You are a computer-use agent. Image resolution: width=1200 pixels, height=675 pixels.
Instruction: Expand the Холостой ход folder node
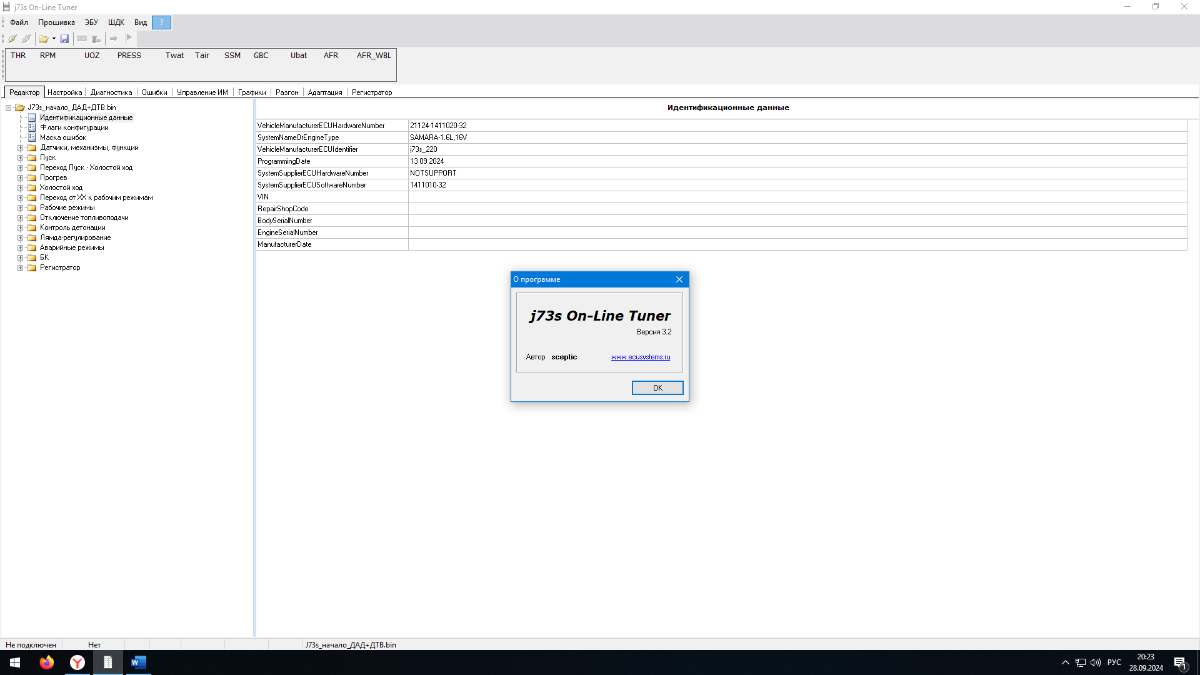(20, 187)
